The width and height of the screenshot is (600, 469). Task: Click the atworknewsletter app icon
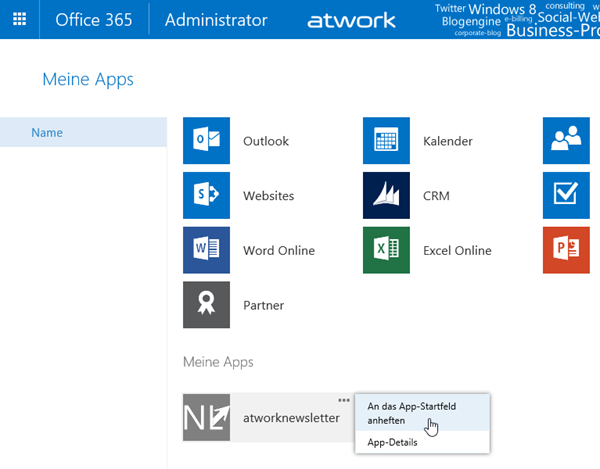tap(207, 417)
